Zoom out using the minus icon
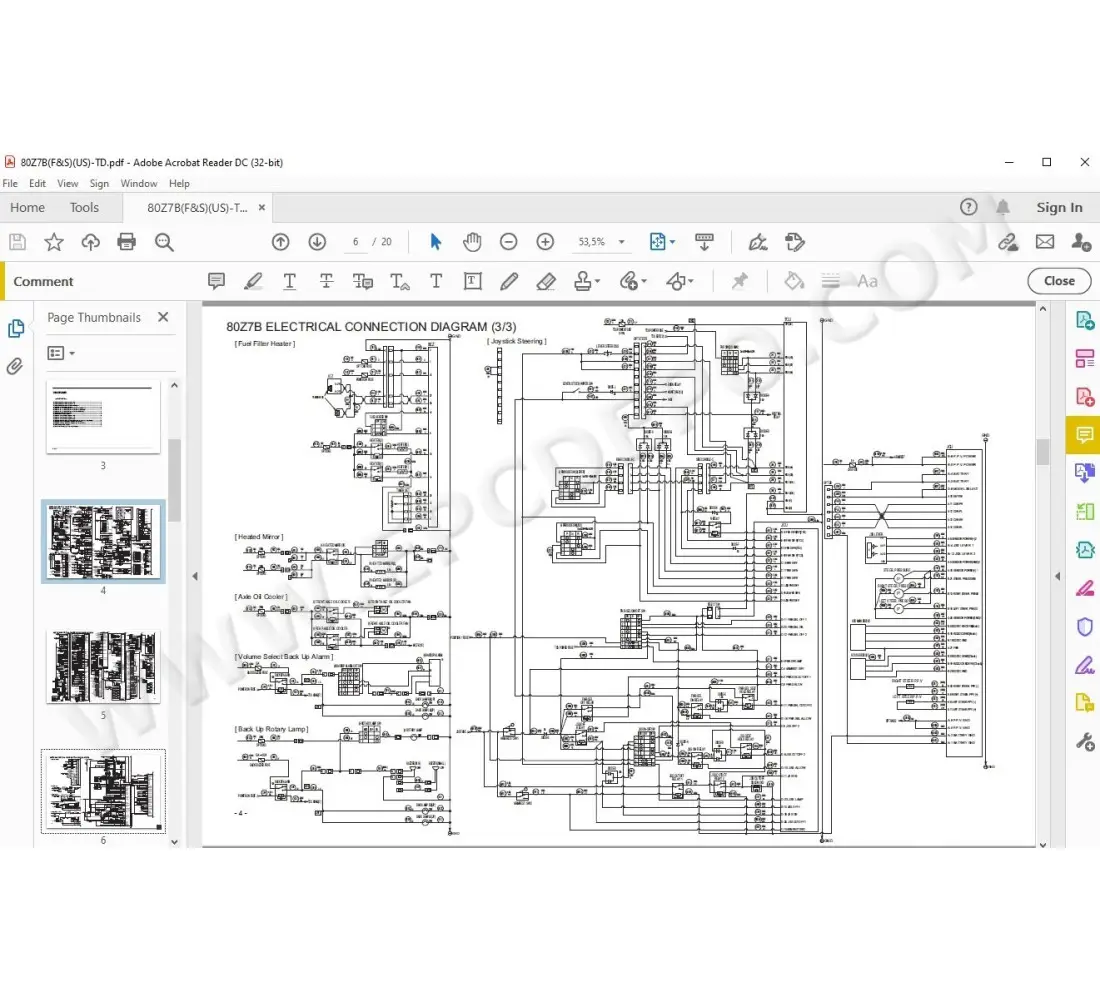 point(509,242)
